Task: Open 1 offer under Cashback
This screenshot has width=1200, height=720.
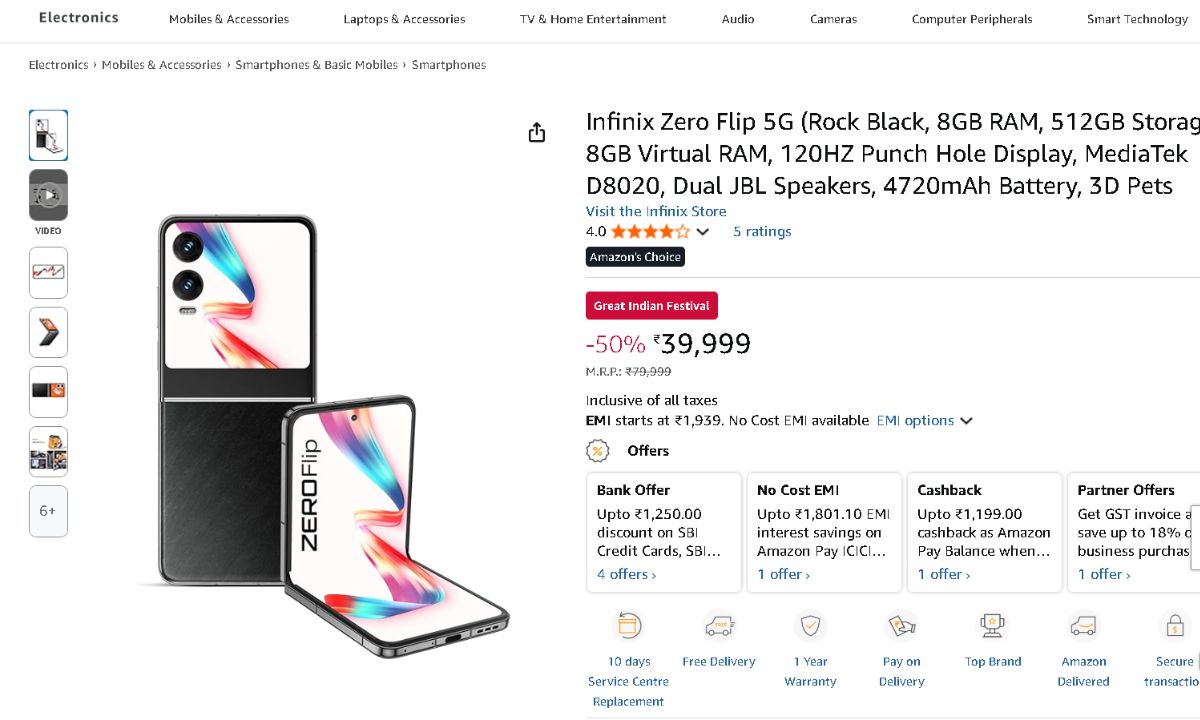Action: (x=944, y=574)
